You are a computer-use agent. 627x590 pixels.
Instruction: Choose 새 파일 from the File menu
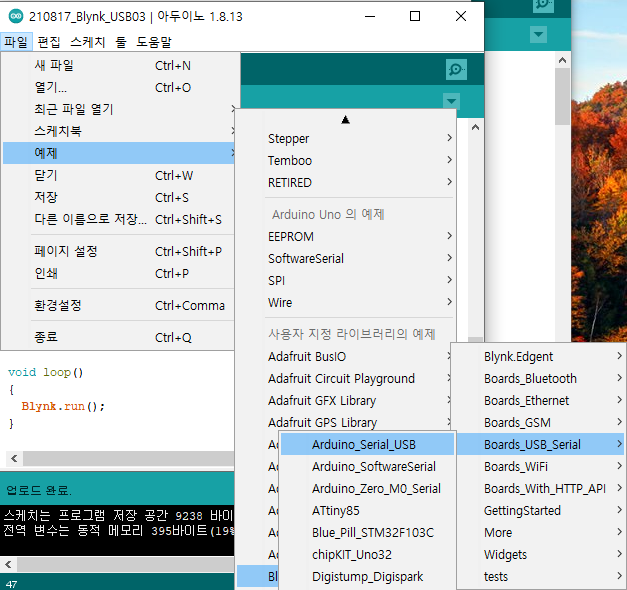(x=118, y=65)
